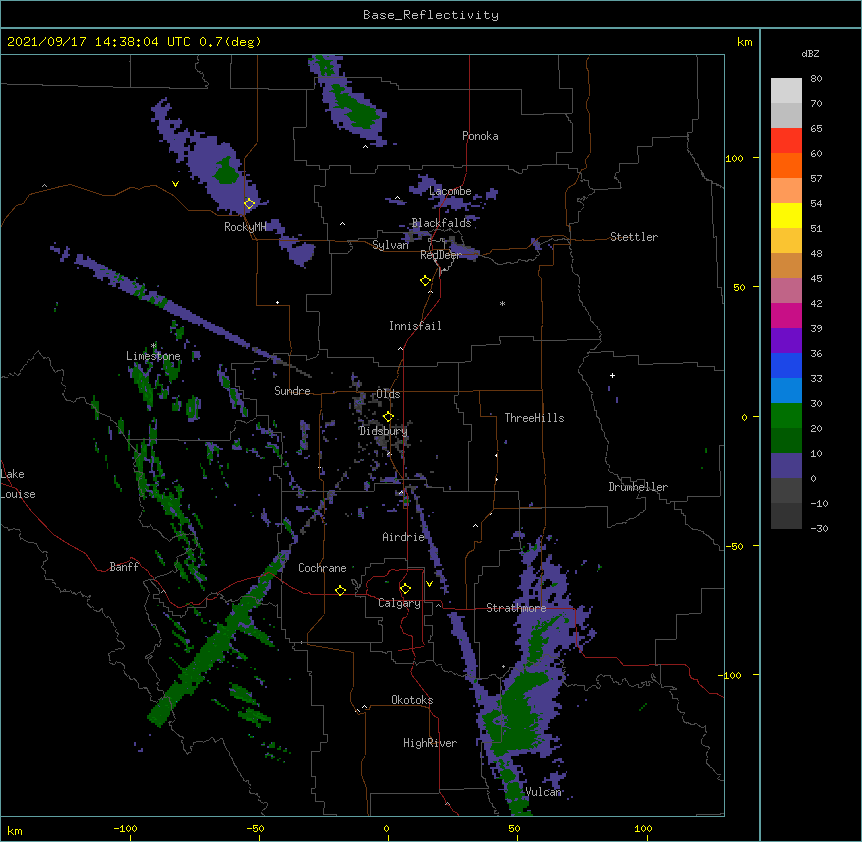Click the red 65 dBZ legend swatch
The width and height of the screenshot is (862, 842).
[786, 140]
